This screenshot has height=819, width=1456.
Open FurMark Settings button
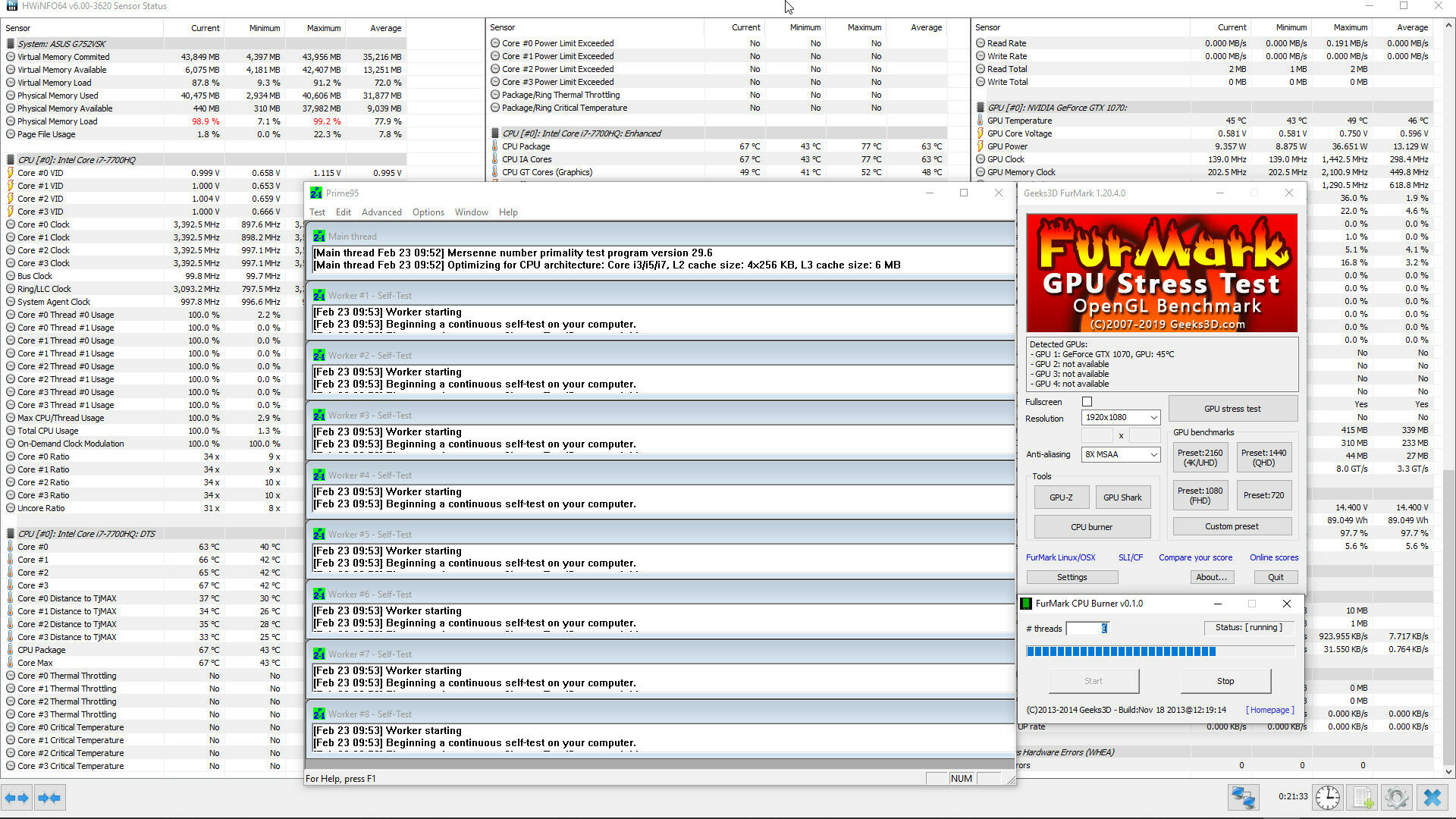click(x=1072, y=578)
